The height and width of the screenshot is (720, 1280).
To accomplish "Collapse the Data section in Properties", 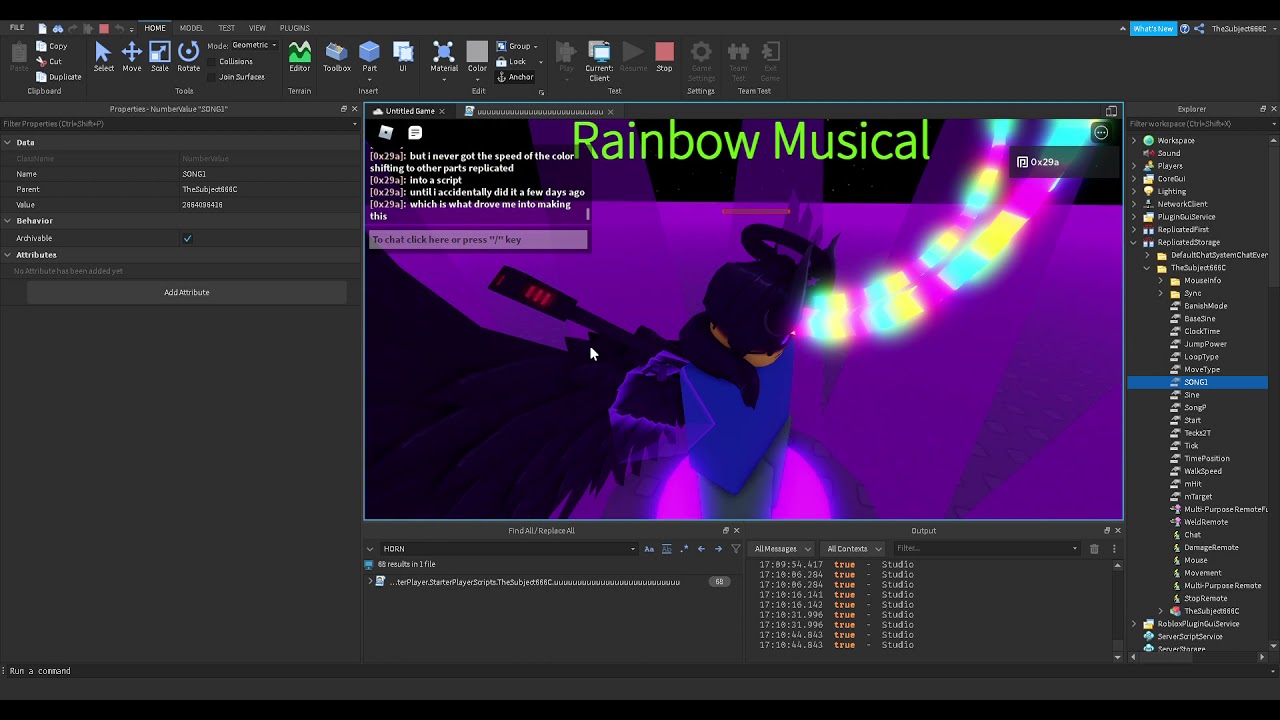I will click(7, 143).
